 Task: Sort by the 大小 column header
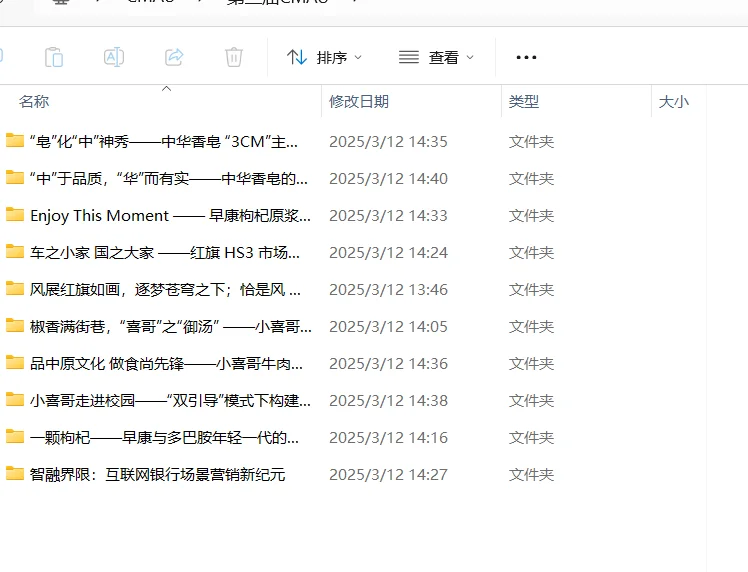[674, 102]
